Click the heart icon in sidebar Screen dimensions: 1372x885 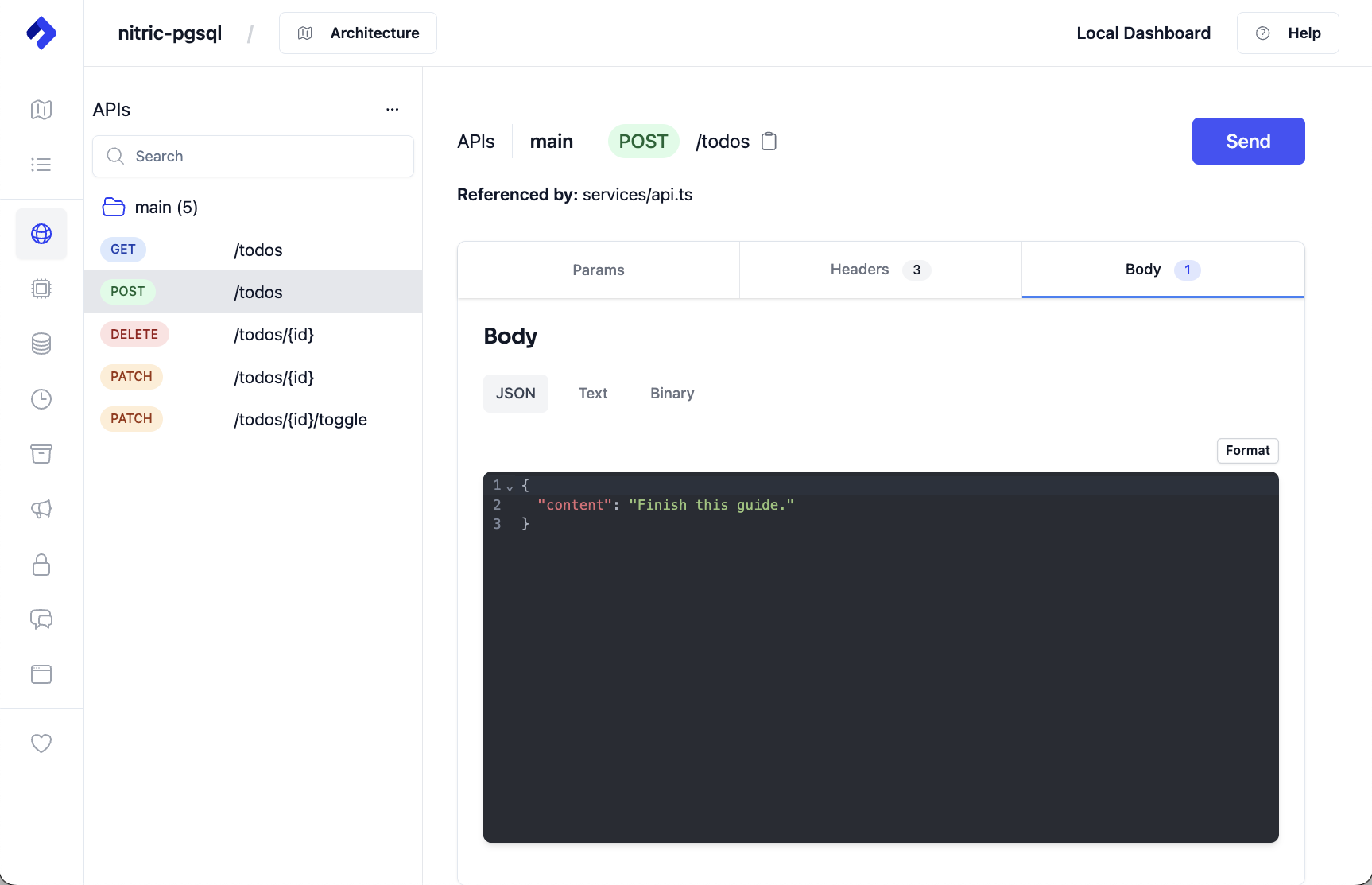(x=41, y=743)
